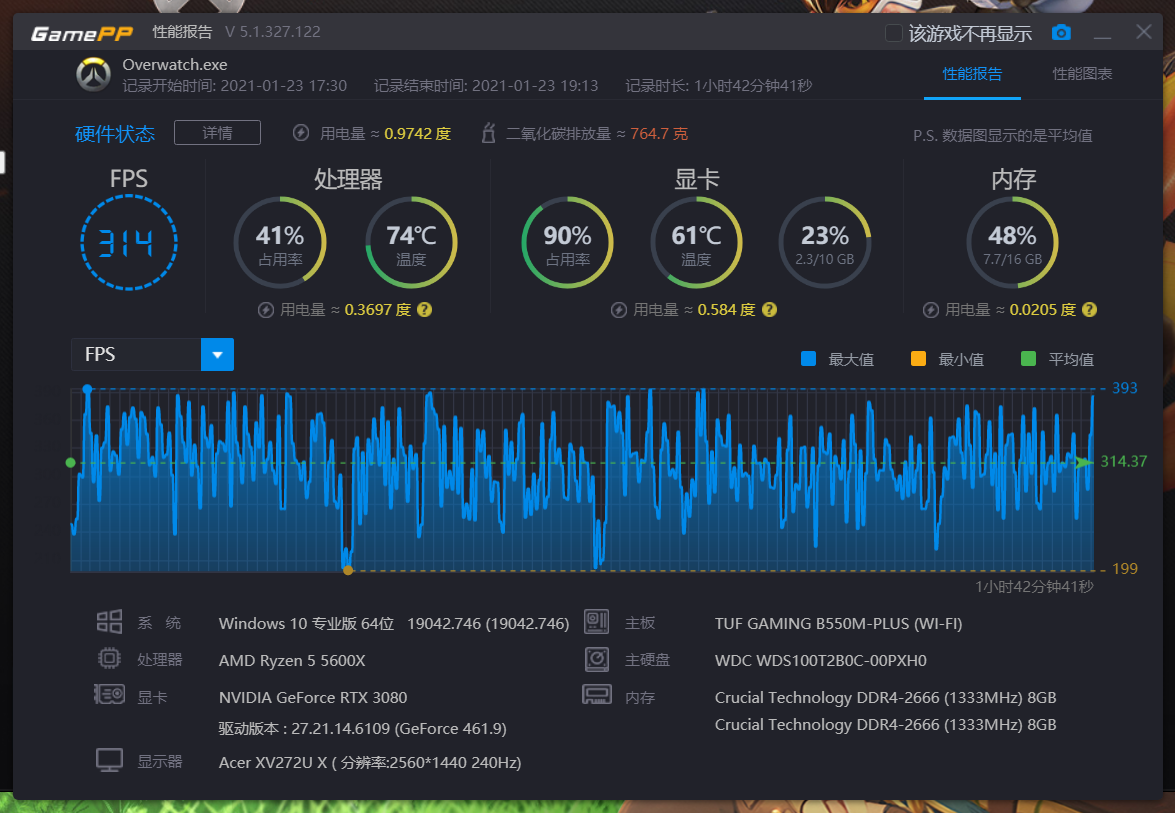Toggle the blue 最大值 legend series
Image resolution: width=1175 pixels, height=813 pixels.
(809, 359)
